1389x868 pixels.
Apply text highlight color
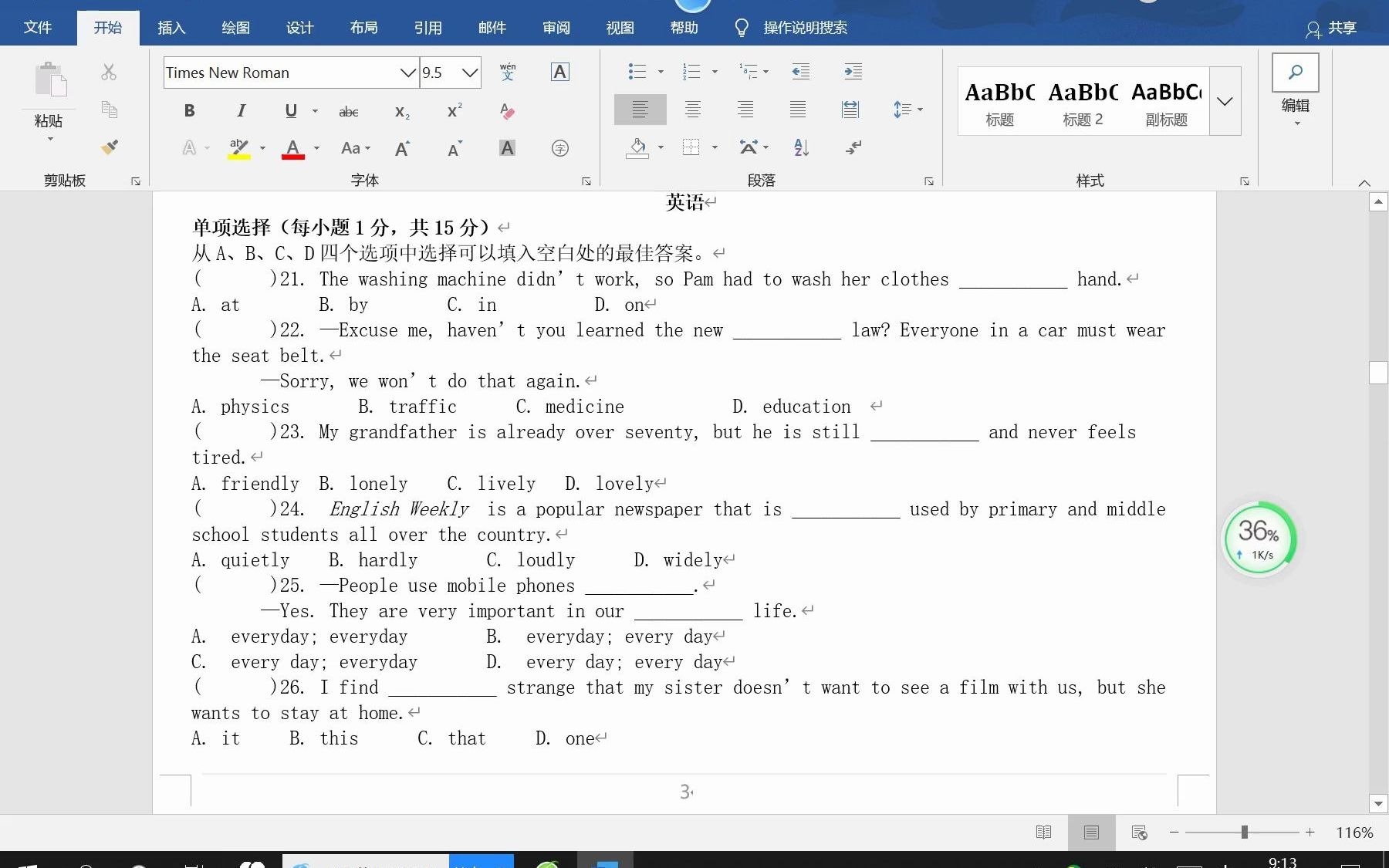(239, 148)
